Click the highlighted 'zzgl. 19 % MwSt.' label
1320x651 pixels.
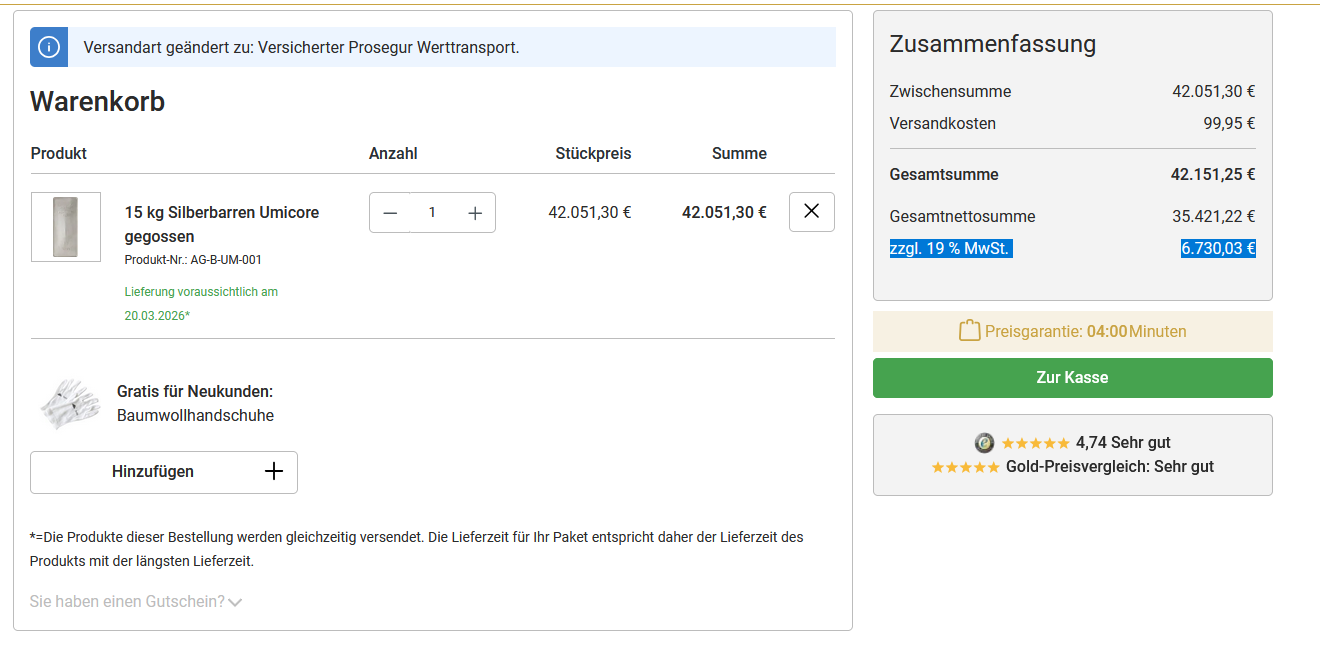[x=951, y=249]
